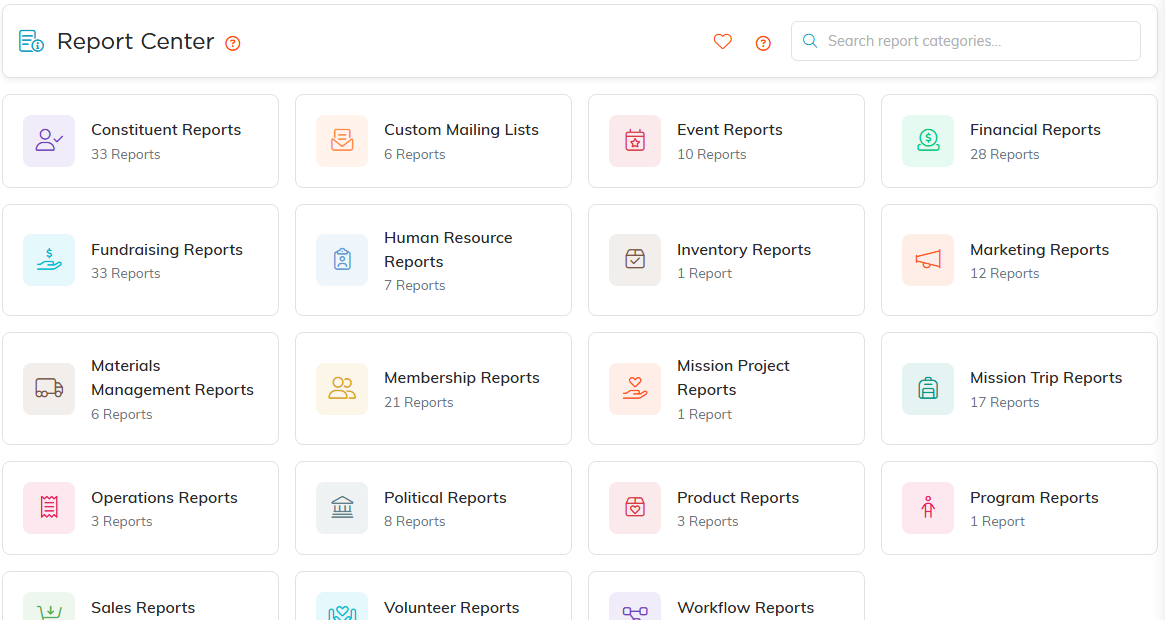The image size is (1165, 620).
Task: Click '17 Reports' under Mission Trip Reports
Action: [1005, 402]
